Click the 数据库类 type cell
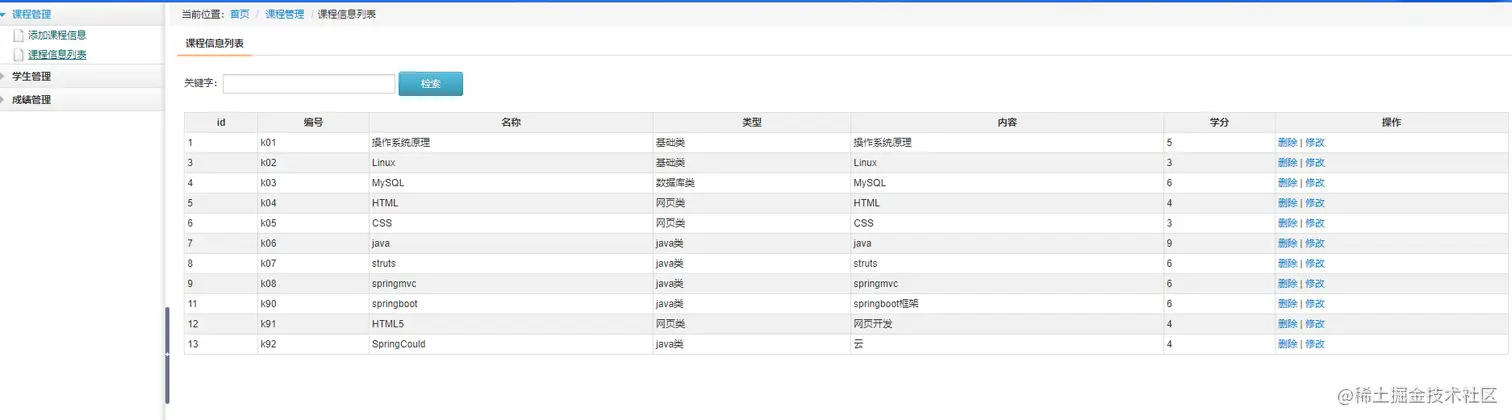The image size is (1512, 420). 752,183
